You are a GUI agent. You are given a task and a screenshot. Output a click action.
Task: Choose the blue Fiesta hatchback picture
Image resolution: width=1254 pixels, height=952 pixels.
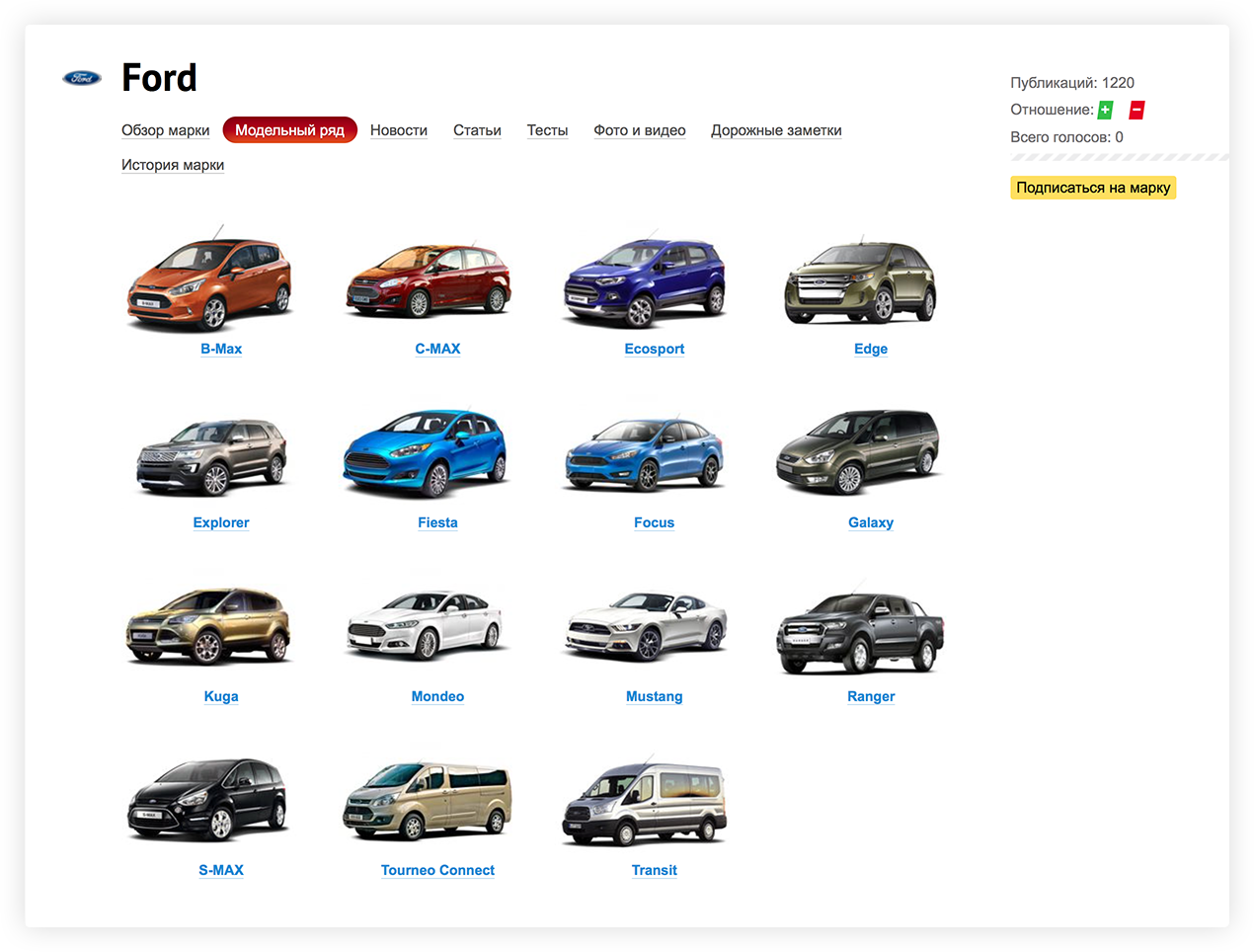click(426, 453)
